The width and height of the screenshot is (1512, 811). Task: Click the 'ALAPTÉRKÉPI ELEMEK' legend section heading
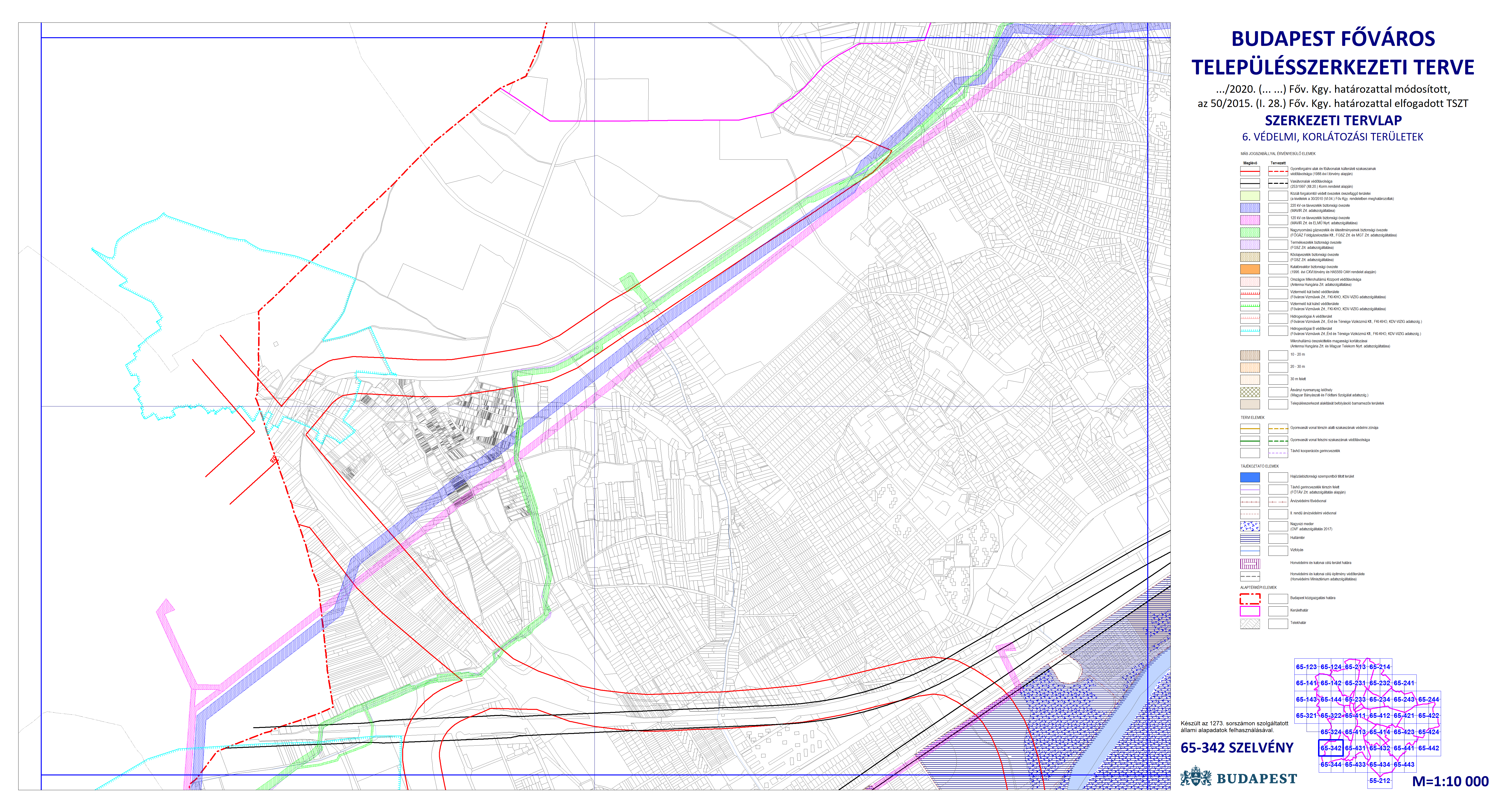(x=1258, y=587)
